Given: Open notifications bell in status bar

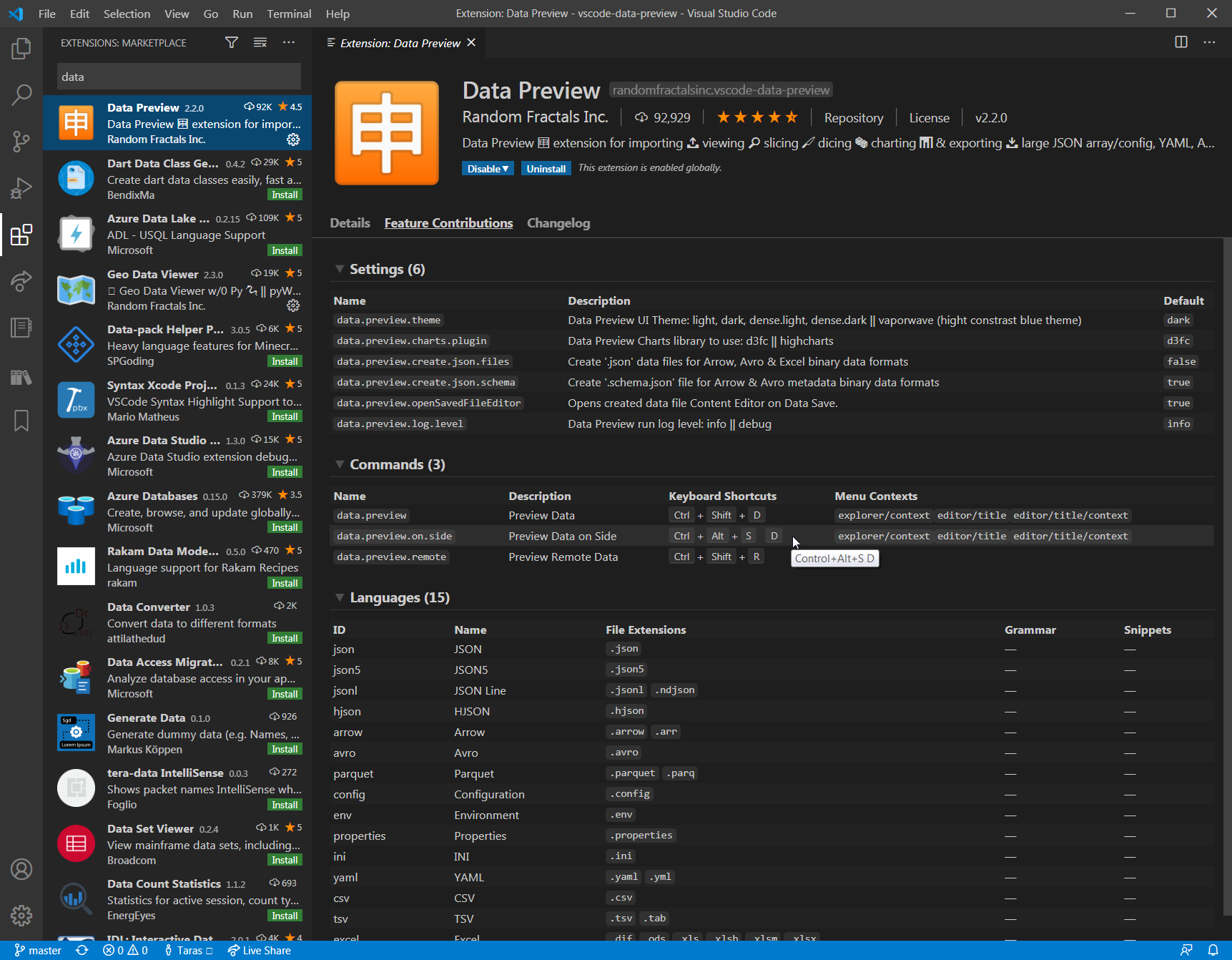Looking at the screenshot, I should [1213, 951].
